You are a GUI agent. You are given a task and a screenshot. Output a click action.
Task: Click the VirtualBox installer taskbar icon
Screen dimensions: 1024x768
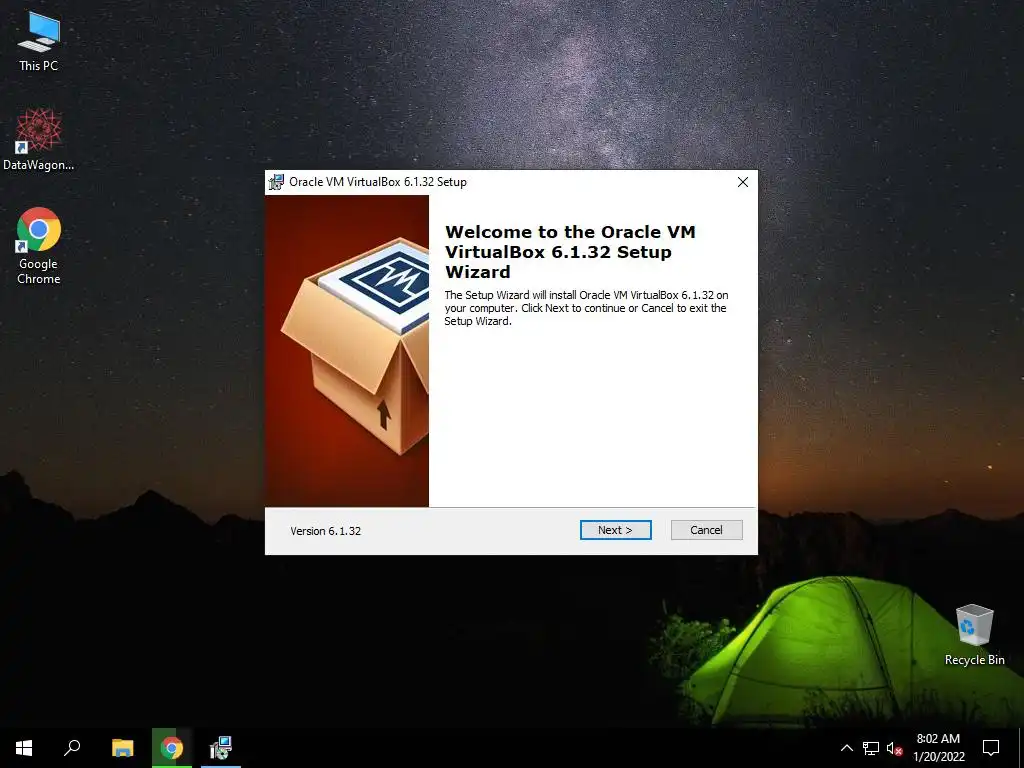click(x=221, y=748)
